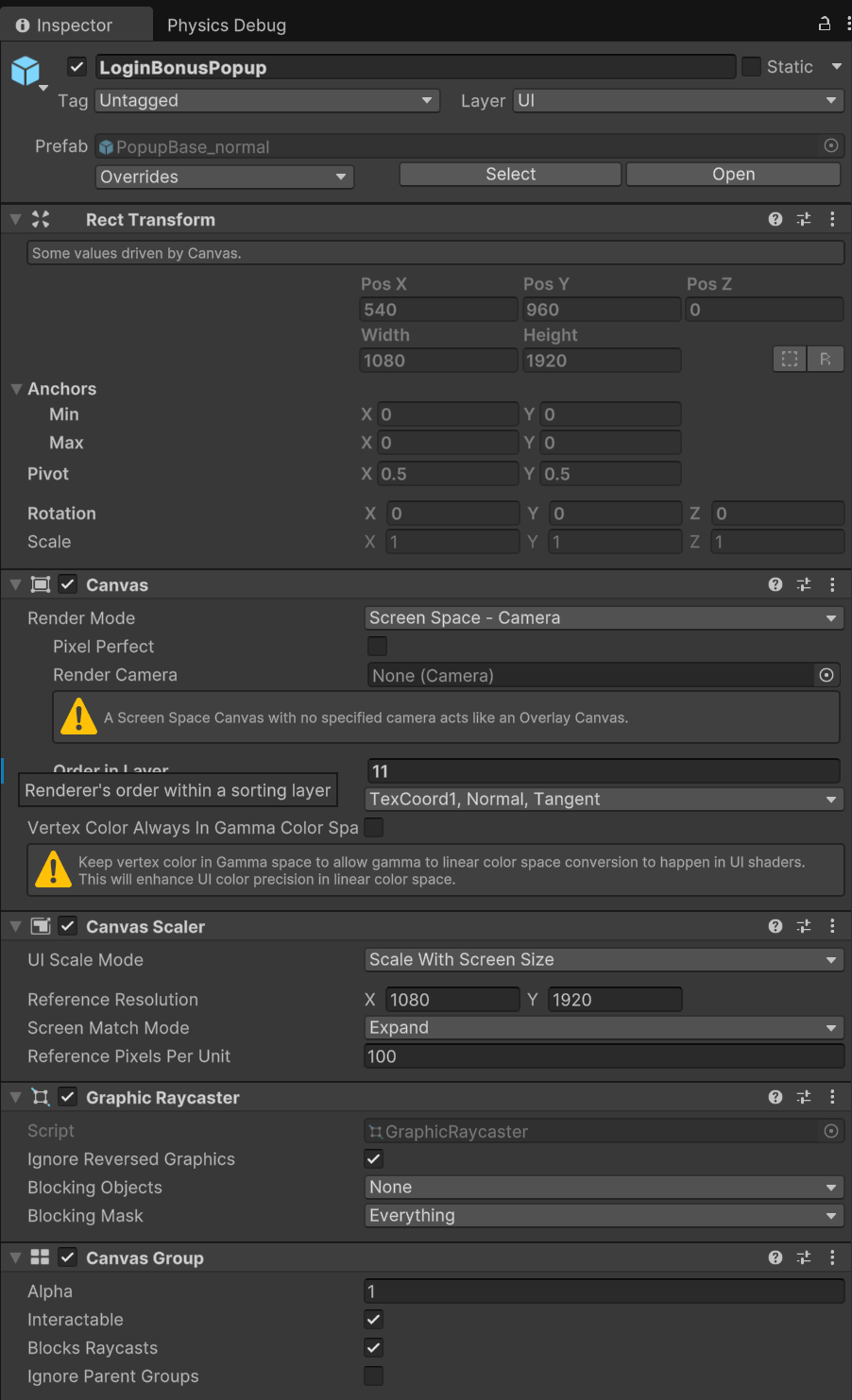Enable Pixel Perfect checkbox

pos(377,647)
